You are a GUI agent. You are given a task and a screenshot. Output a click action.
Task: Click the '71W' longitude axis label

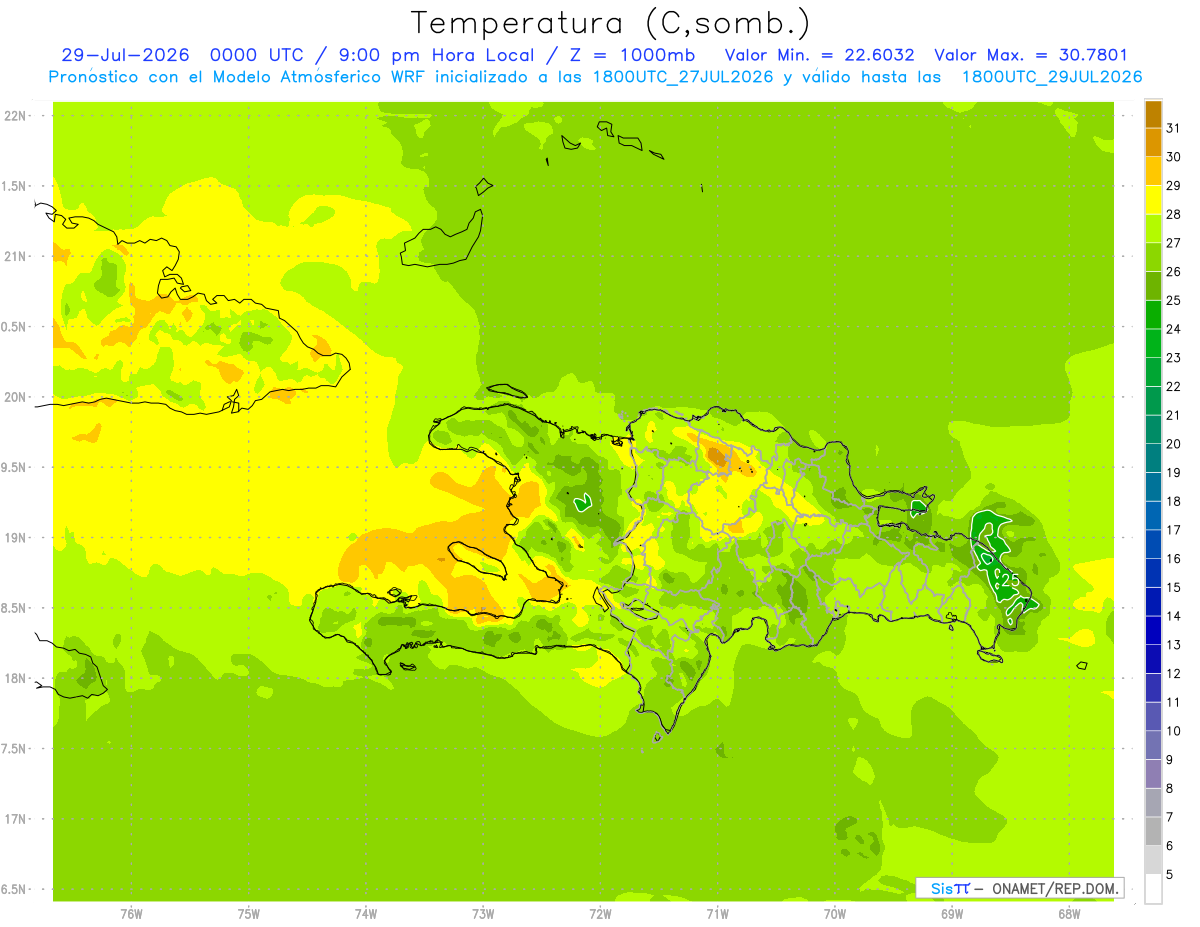tap(717, 914)
